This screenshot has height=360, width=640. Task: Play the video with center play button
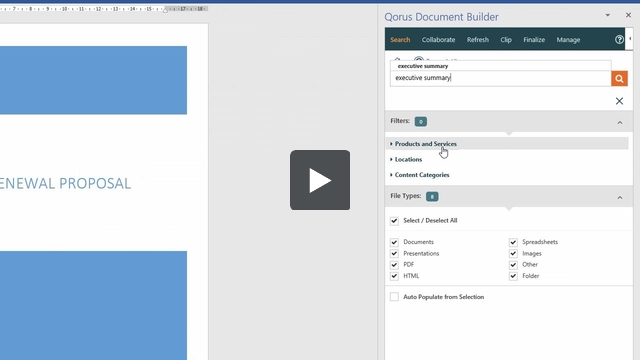[x=320, y=180]
